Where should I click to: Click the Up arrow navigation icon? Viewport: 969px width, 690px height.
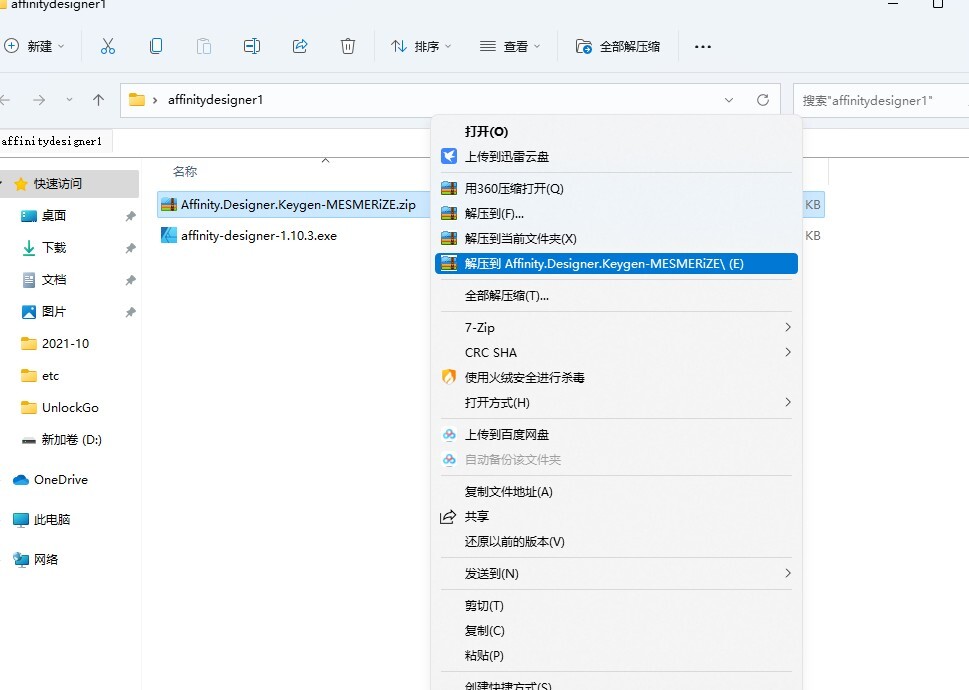pos(98,100)
